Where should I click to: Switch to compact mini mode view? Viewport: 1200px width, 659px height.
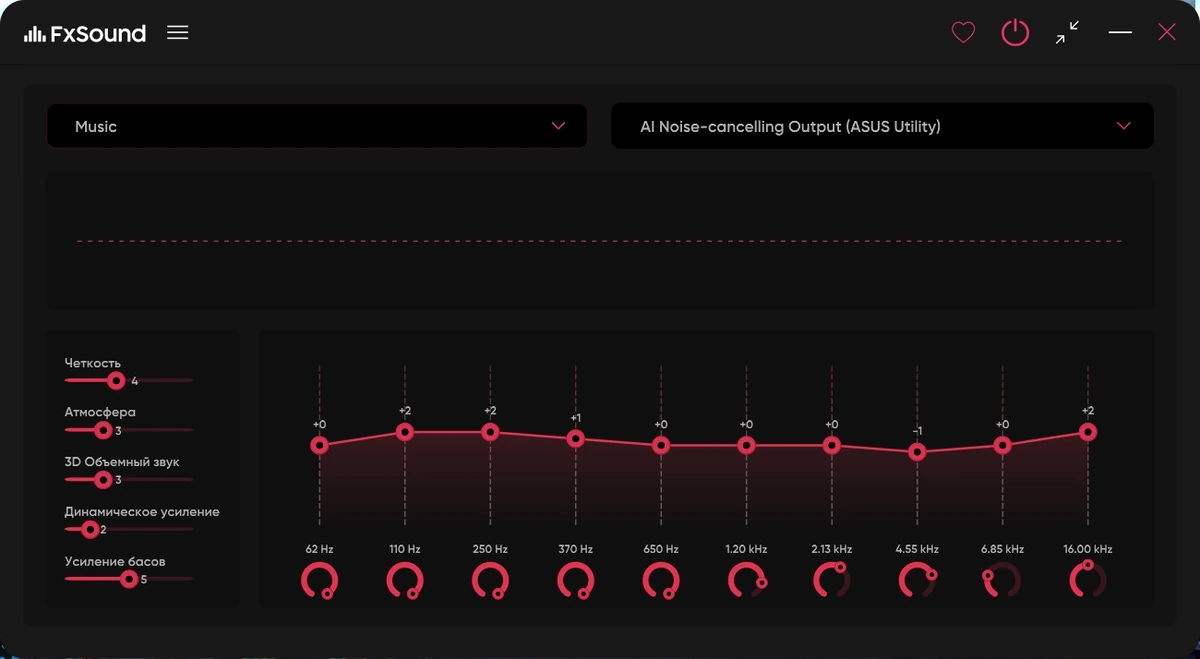tap(1067, 33)
